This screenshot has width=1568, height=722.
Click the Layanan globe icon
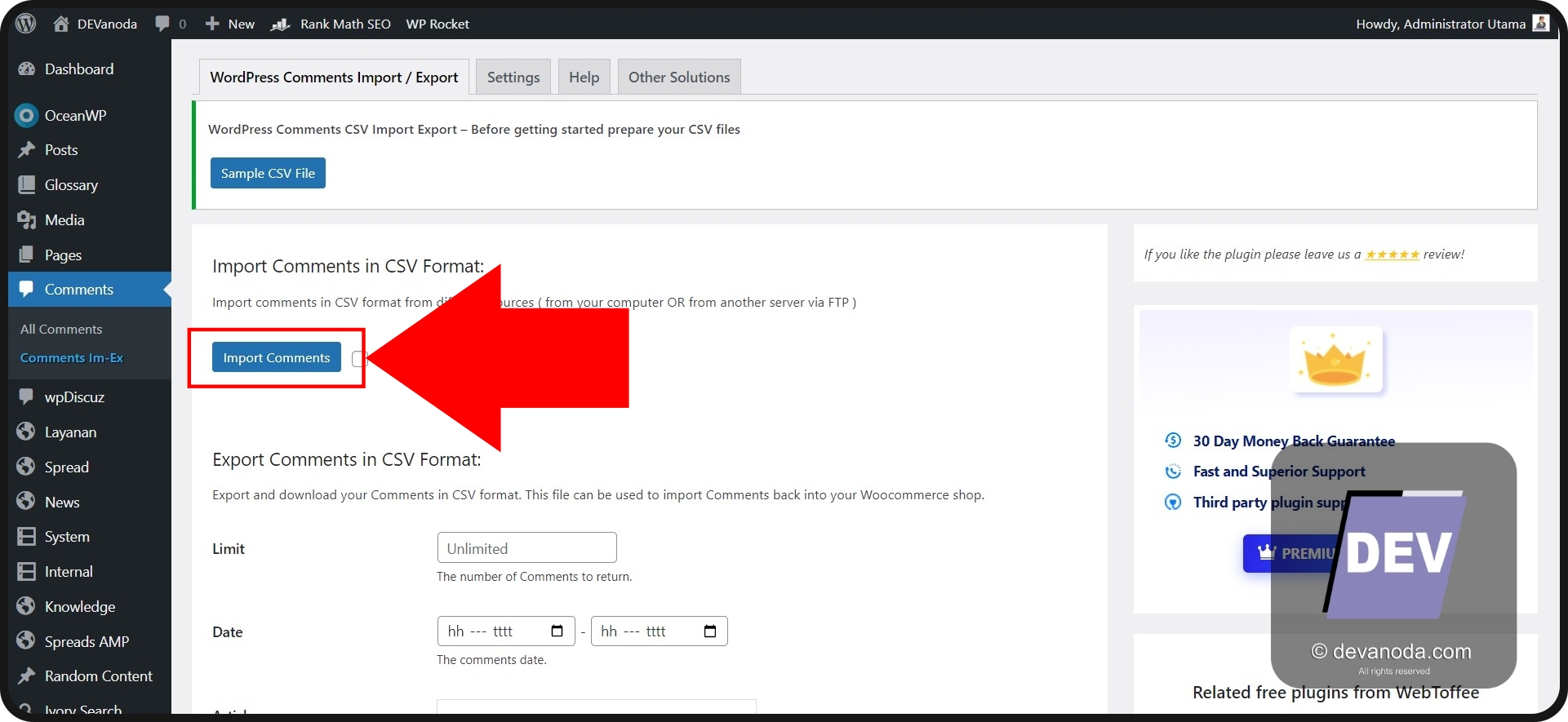coord(26,432)
